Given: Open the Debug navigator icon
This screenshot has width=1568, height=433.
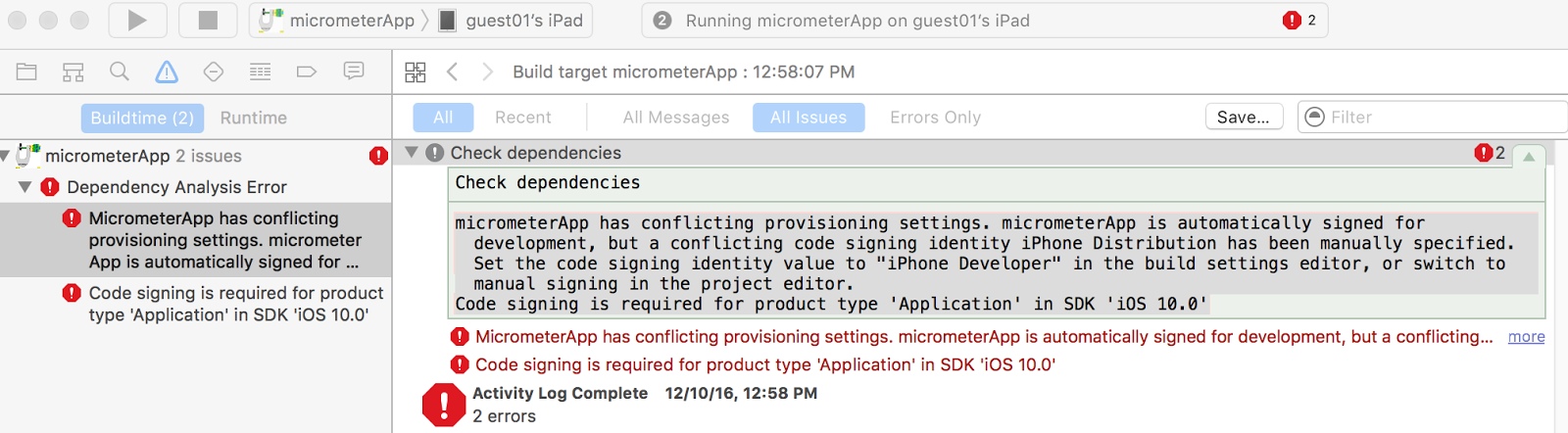Looking at the screenshot, I should point(260,72).
